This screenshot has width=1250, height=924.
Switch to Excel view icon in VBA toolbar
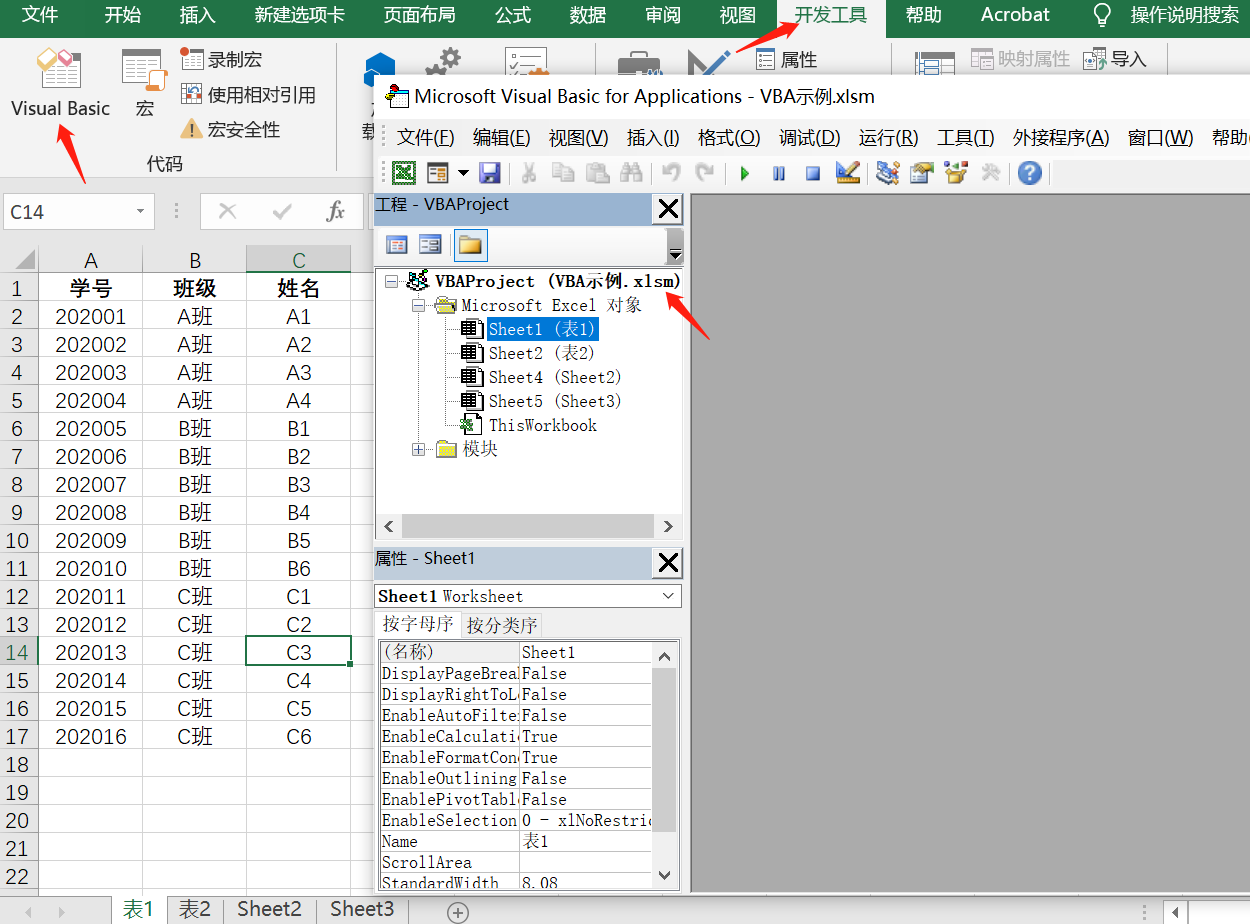[403, 173]
